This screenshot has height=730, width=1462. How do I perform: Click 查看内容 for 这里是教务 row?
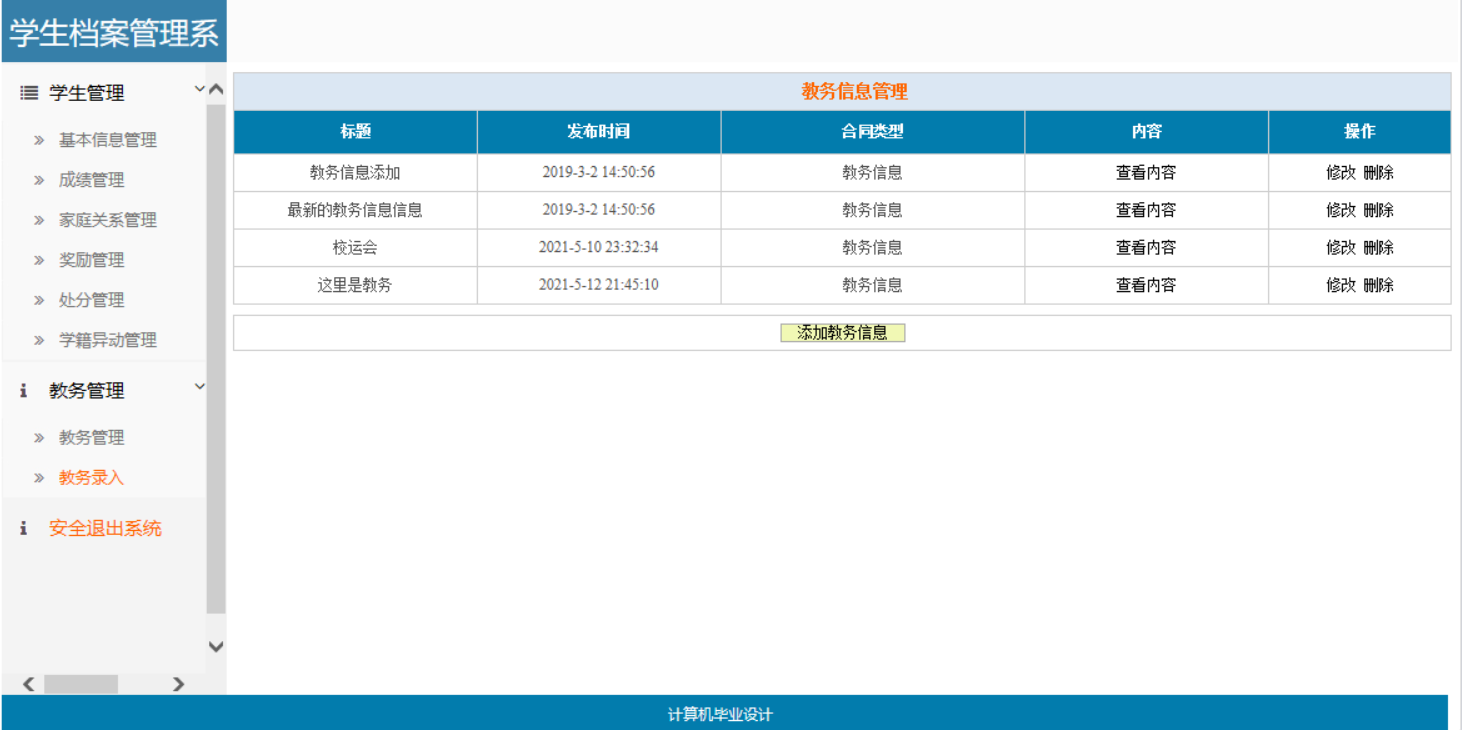[x=1146, y=285]
